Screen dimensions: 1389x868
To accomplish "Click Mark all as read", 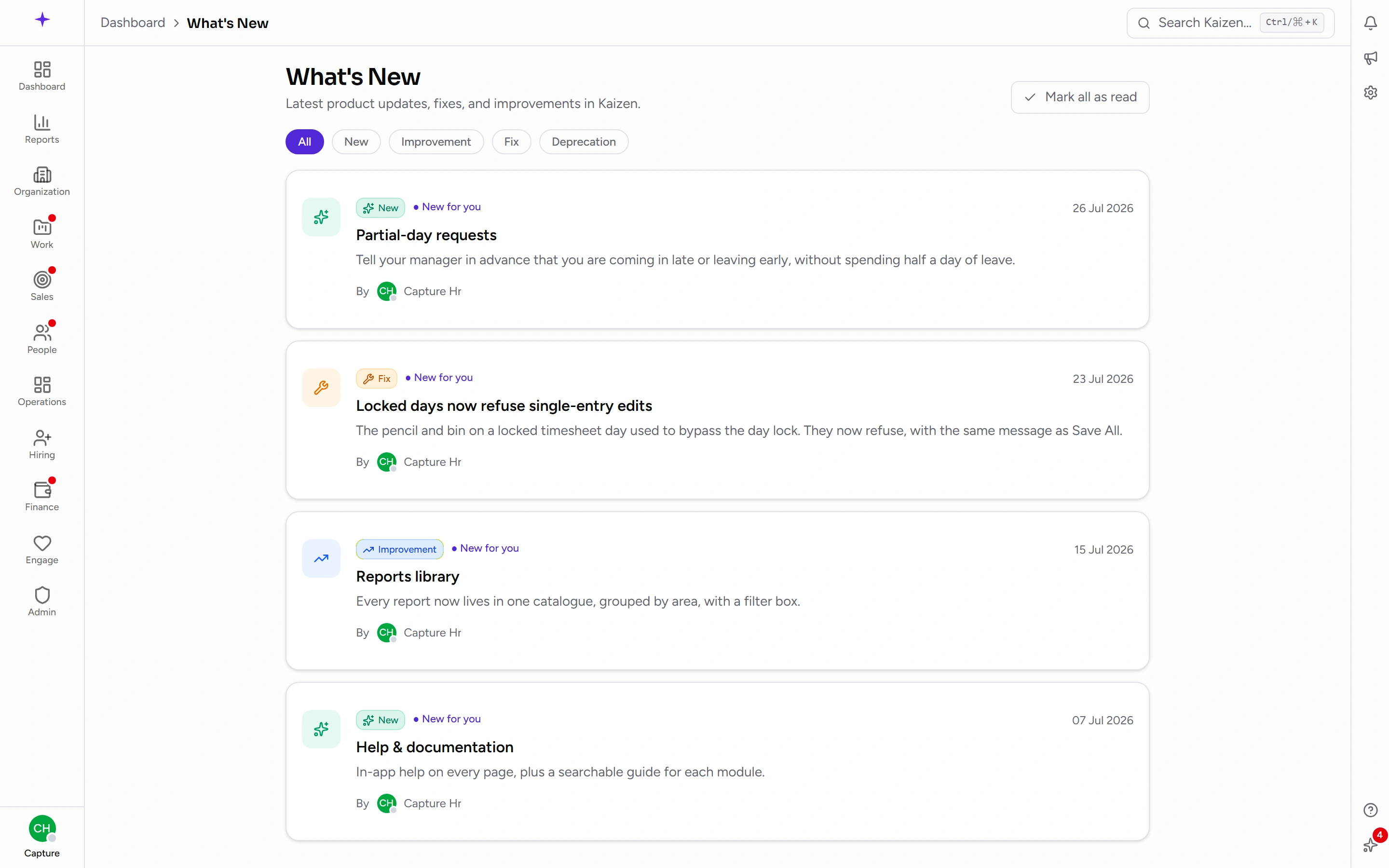I will point(1080,97).
